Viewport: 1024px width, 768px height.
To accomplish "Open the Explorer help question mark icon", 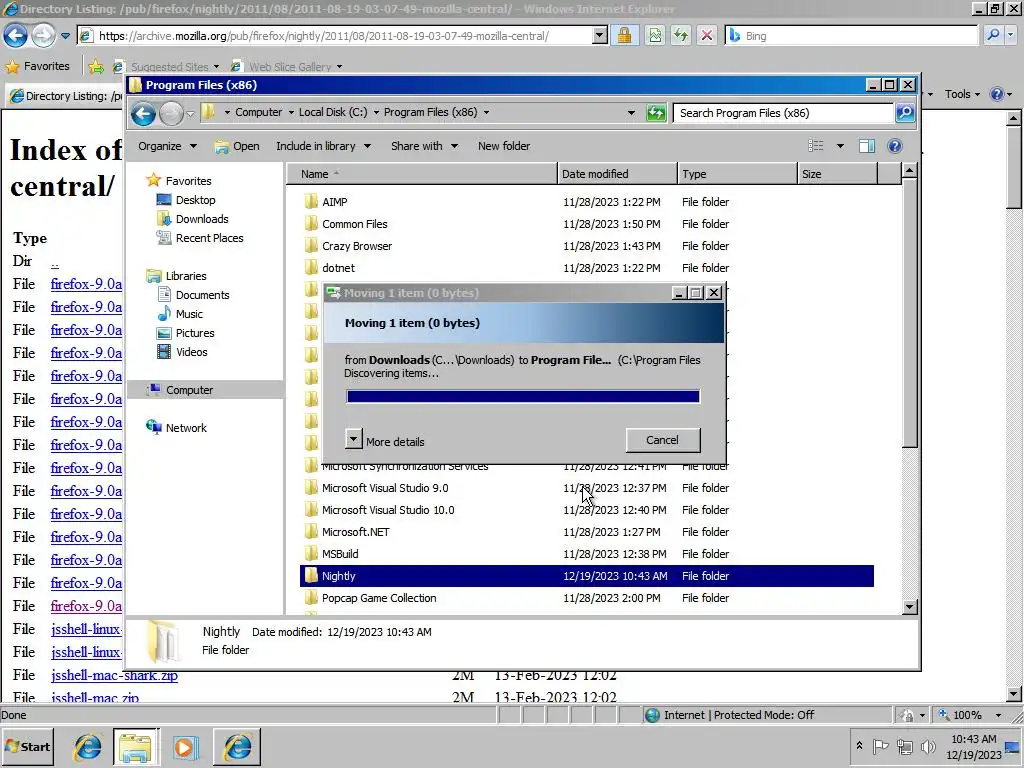I will point(895,146).
